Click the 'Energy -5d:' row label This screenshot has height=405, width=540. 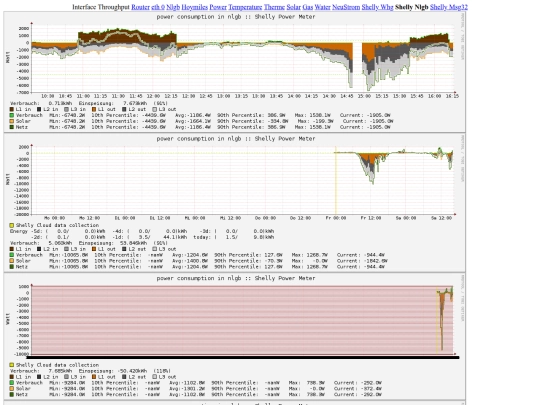(x=26, y=231)
